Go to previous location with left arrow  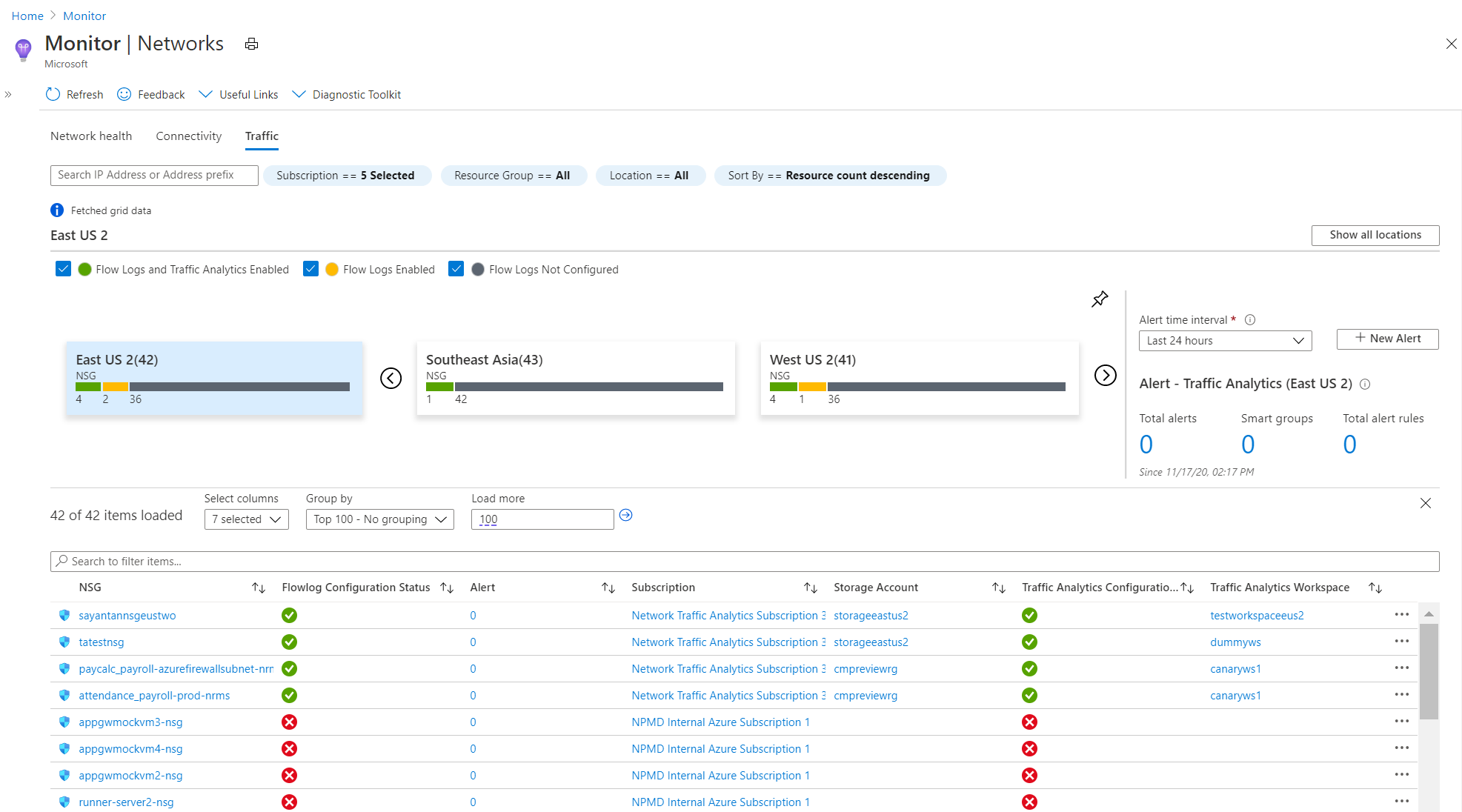391,378
